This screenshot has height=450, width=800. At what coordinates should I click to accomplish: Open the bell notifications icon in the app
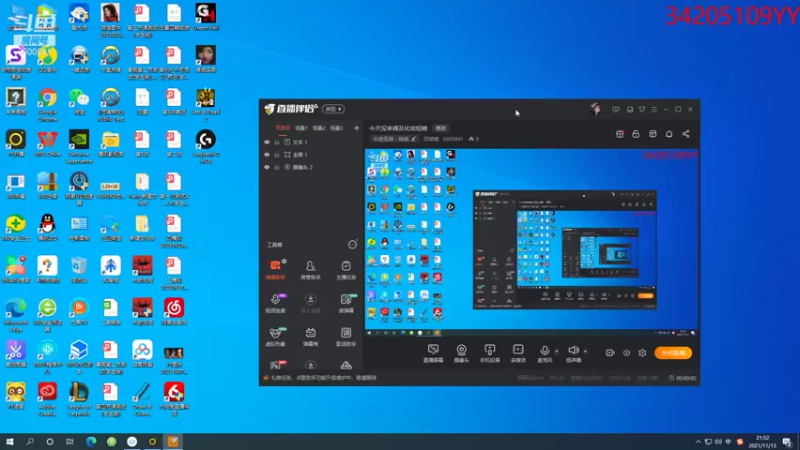pos(669,134)
